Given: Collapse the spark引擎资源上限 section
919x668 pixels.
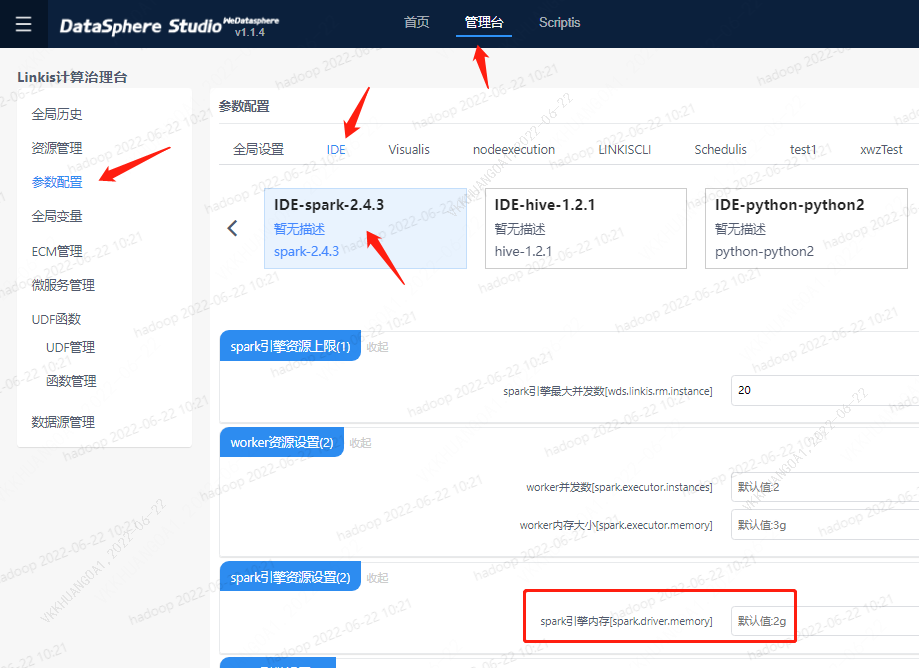Looking at the screenshot, I should point(377,347).
